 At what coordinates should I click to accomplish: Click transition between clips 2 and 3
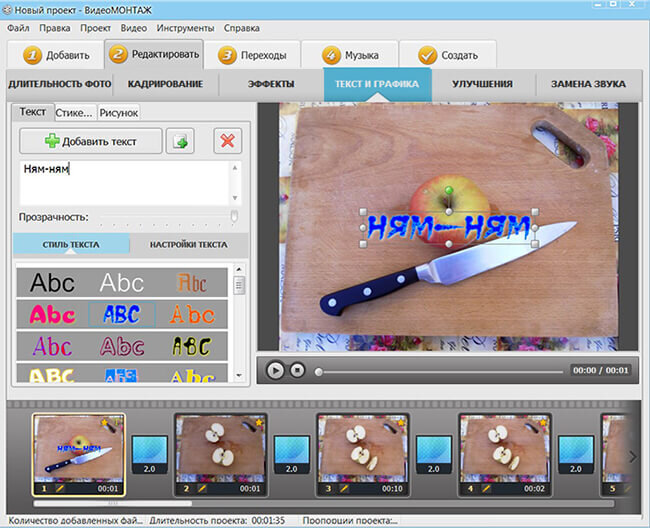(292, 455)
